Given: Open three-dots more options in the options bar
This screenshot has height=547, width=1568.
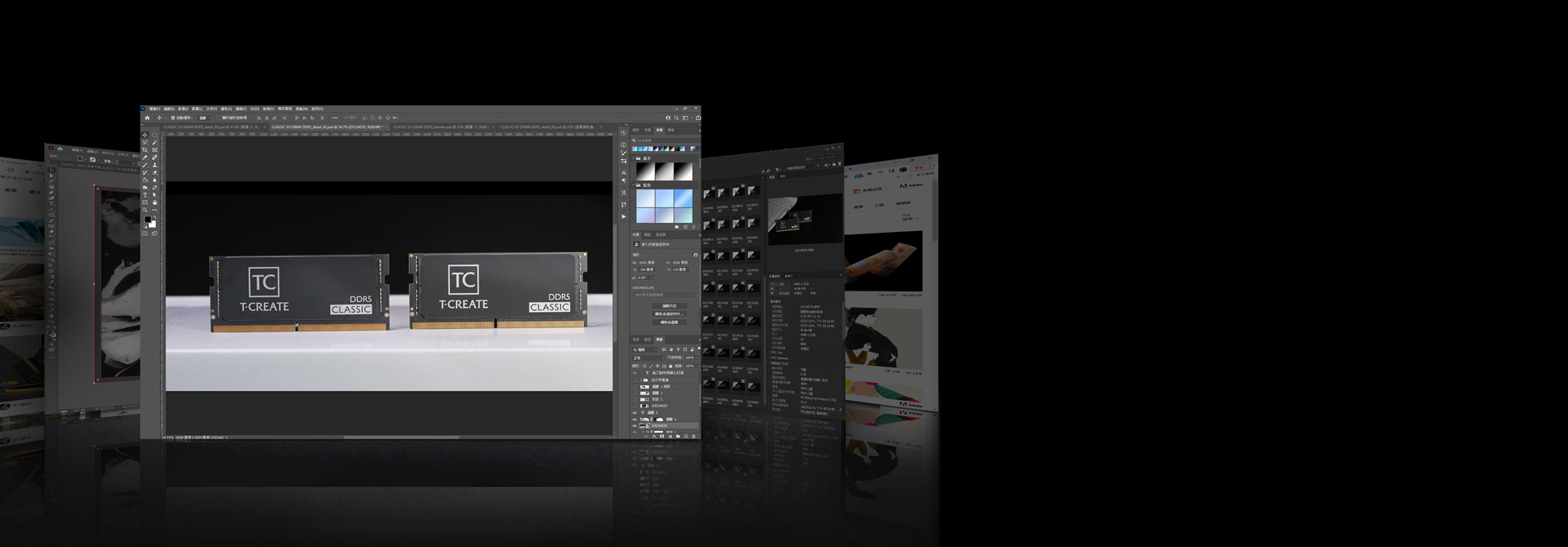Looking at the screenshot, I should [335, 118].
